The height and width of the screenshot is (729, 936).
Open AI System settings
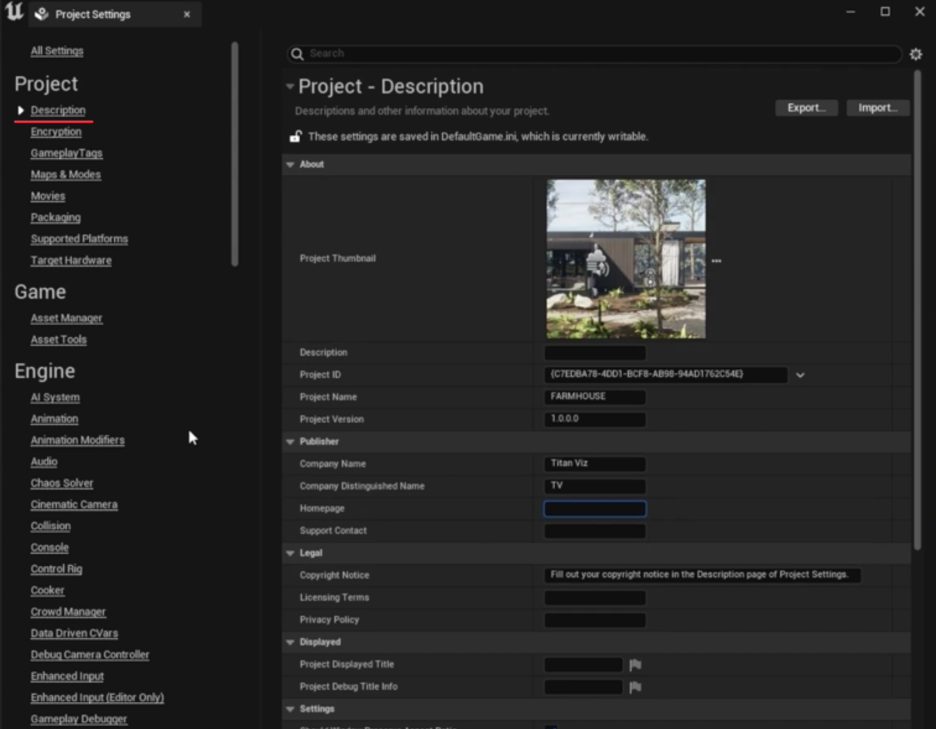(x=55, y=398)
